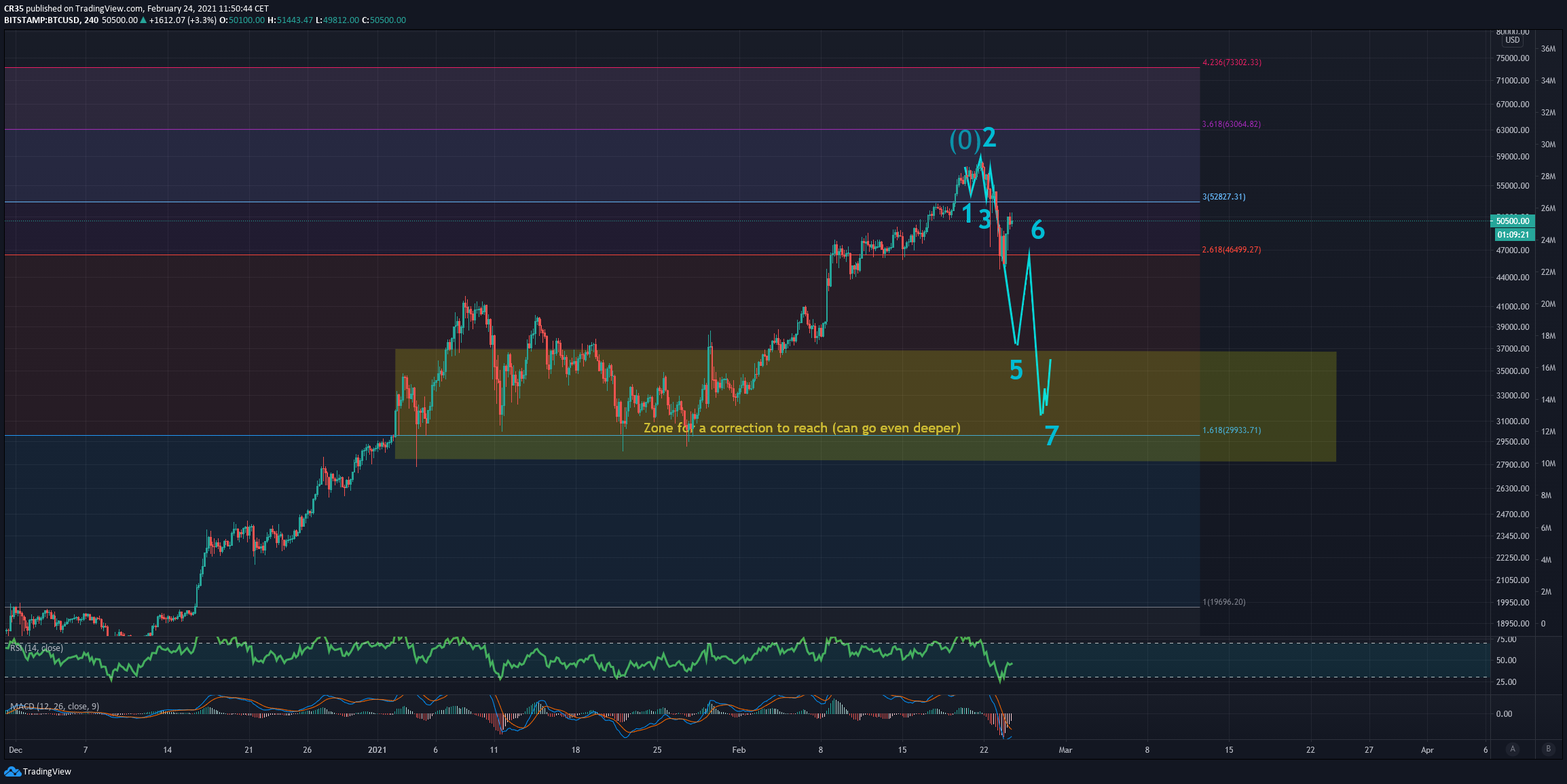Select the yellow 'Zone for a correction to reach' text
Screen dimensions: 1567x784
[x=802, y=428]
